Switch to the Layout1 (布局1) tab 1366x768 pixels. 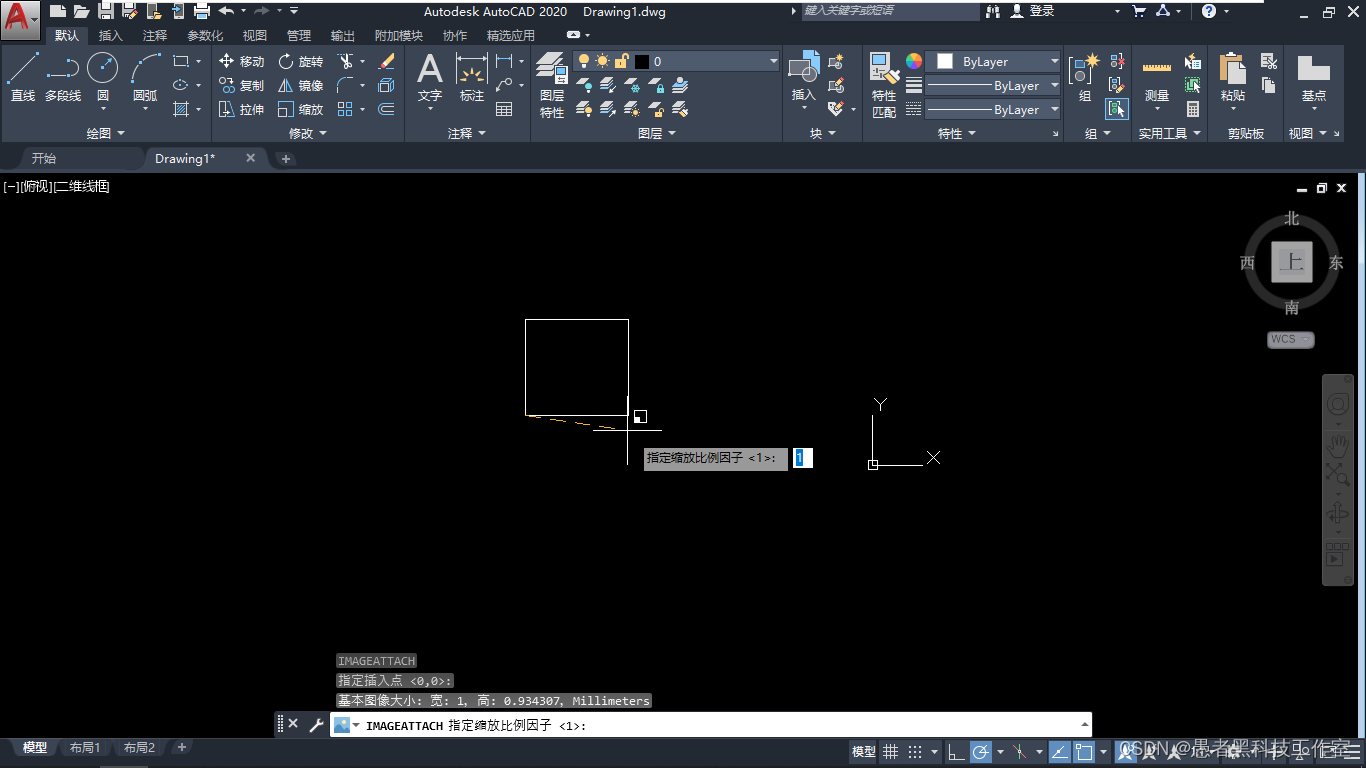[x=85, y=748]
